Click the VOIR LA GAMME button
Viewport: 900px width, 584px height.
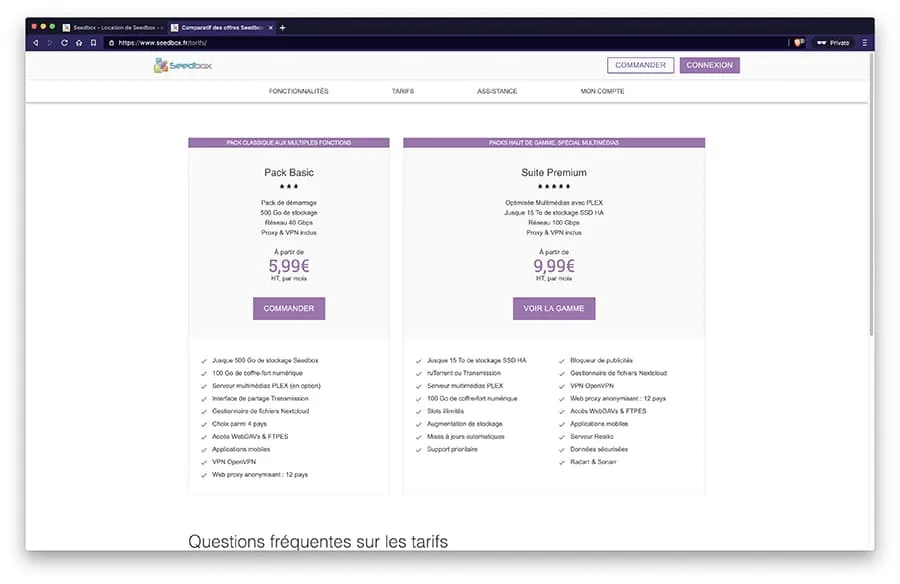554,308
